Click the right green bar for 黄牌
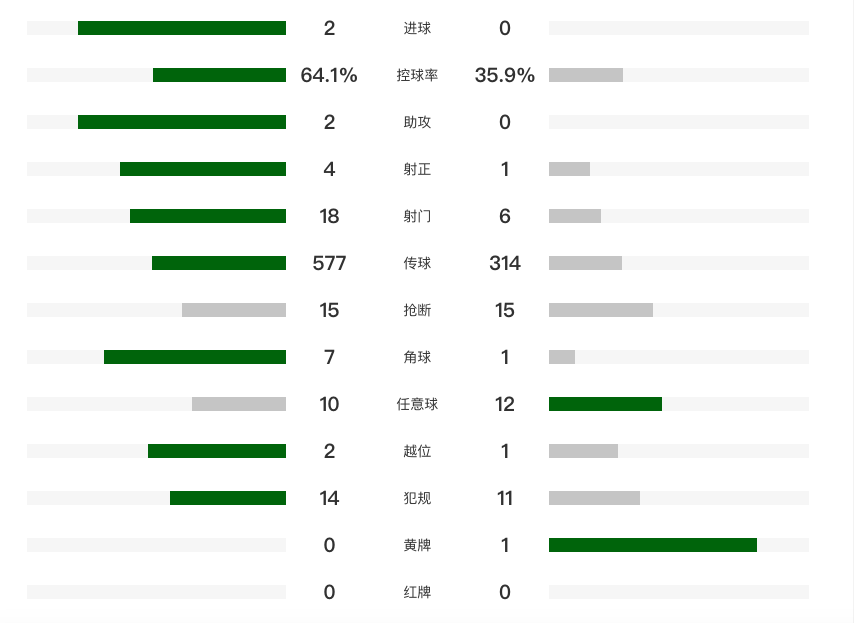Image resolution: width=854 pixels, height=623 pixels. (x=653, y=545)
